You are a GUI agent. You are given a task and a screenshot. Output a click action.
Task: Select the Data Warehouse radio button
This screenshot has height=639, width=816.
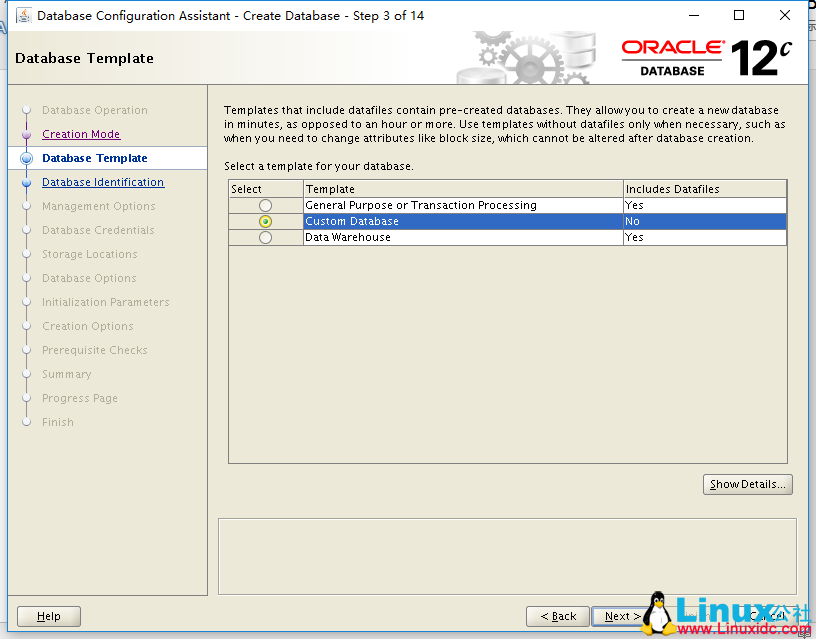(x=265, y=237)
